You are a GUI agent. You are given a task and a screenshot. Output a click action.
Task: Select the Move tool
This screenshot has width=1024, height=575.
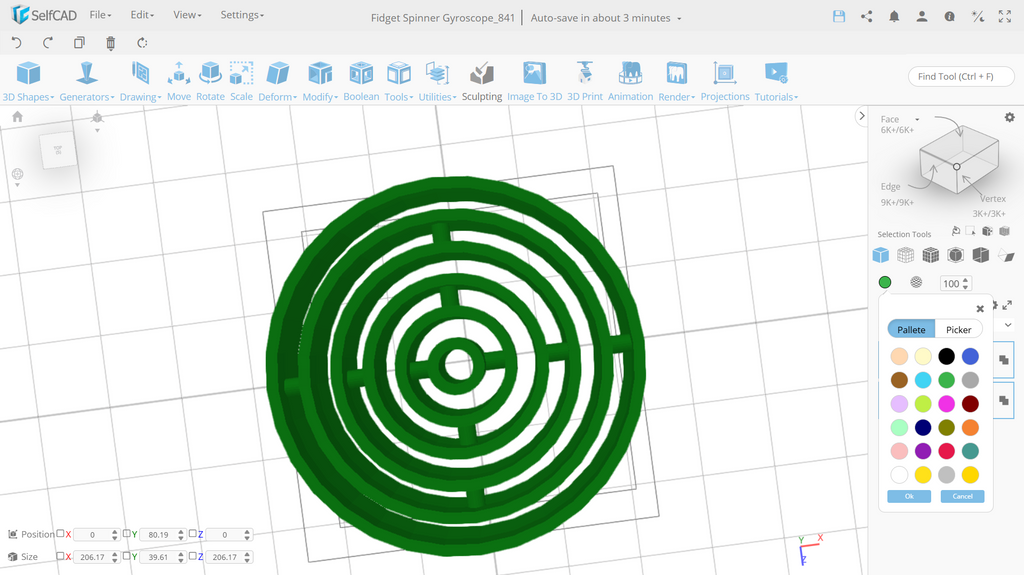click(x=179, y=81)
